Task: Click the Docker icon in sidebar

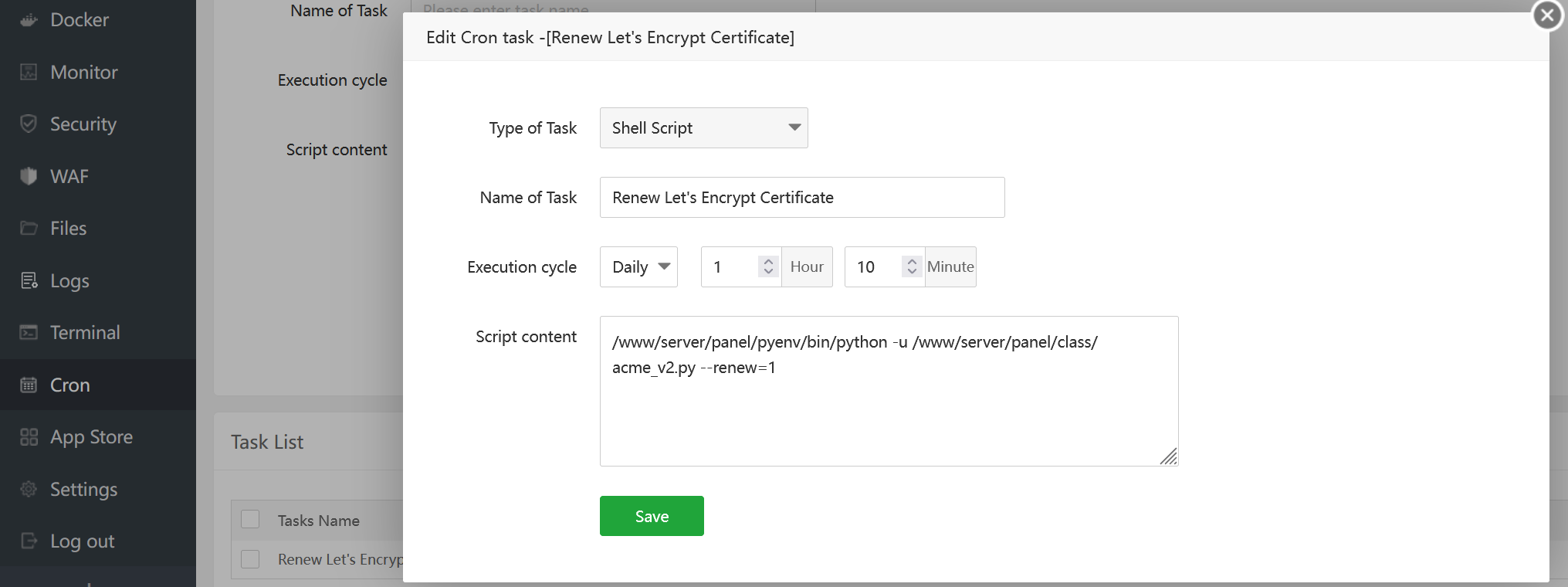Action: 29,20
